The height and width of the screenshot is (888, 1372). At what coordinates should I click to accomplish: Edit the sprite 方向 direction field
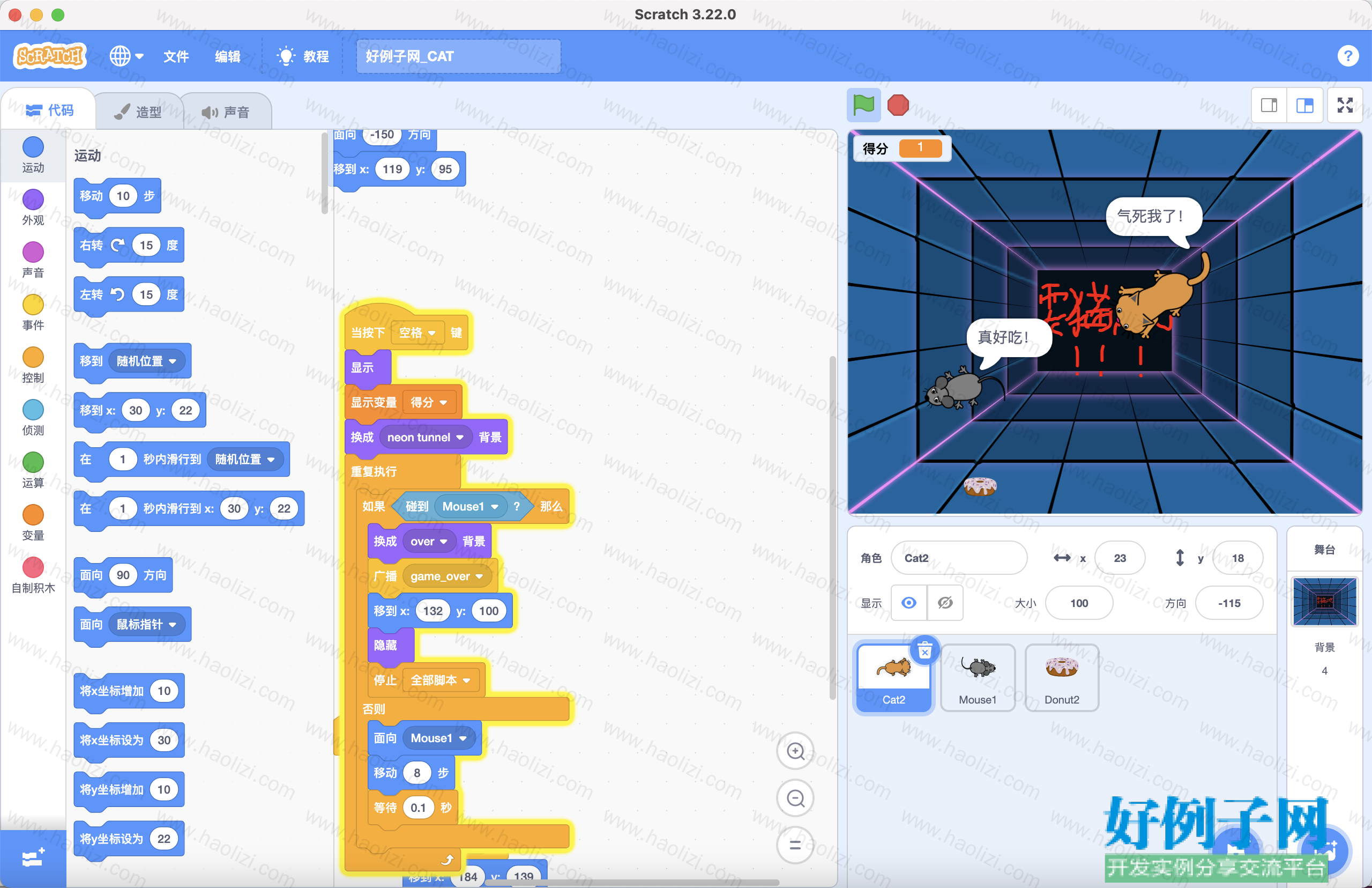[1229, 603]
